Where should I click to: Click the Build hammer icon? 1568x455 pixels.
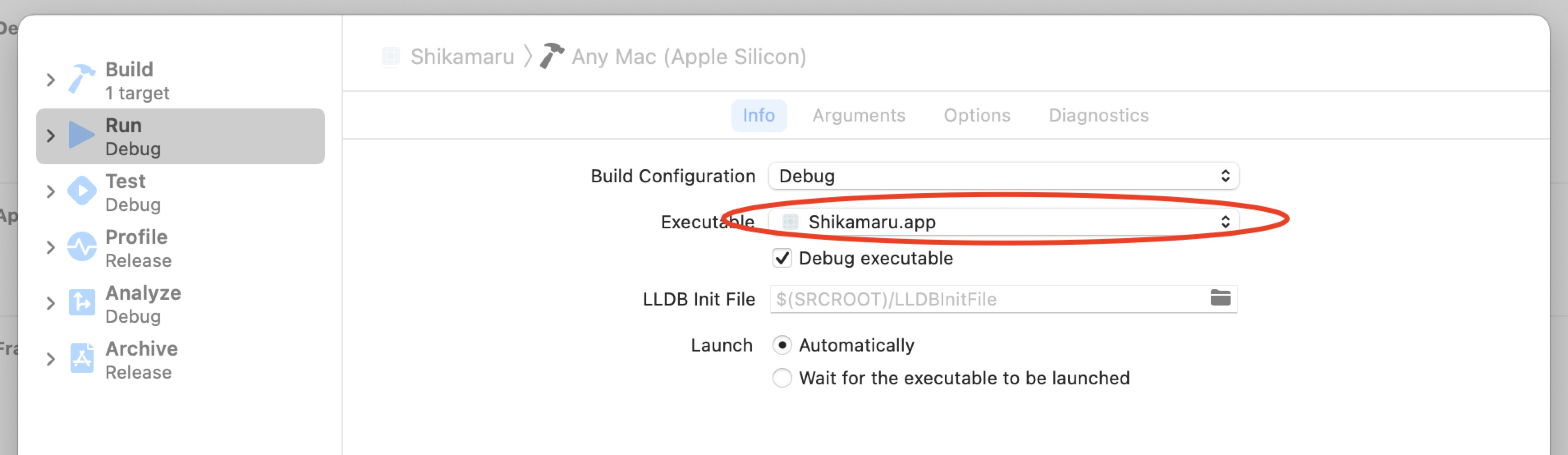pos(81,79)
